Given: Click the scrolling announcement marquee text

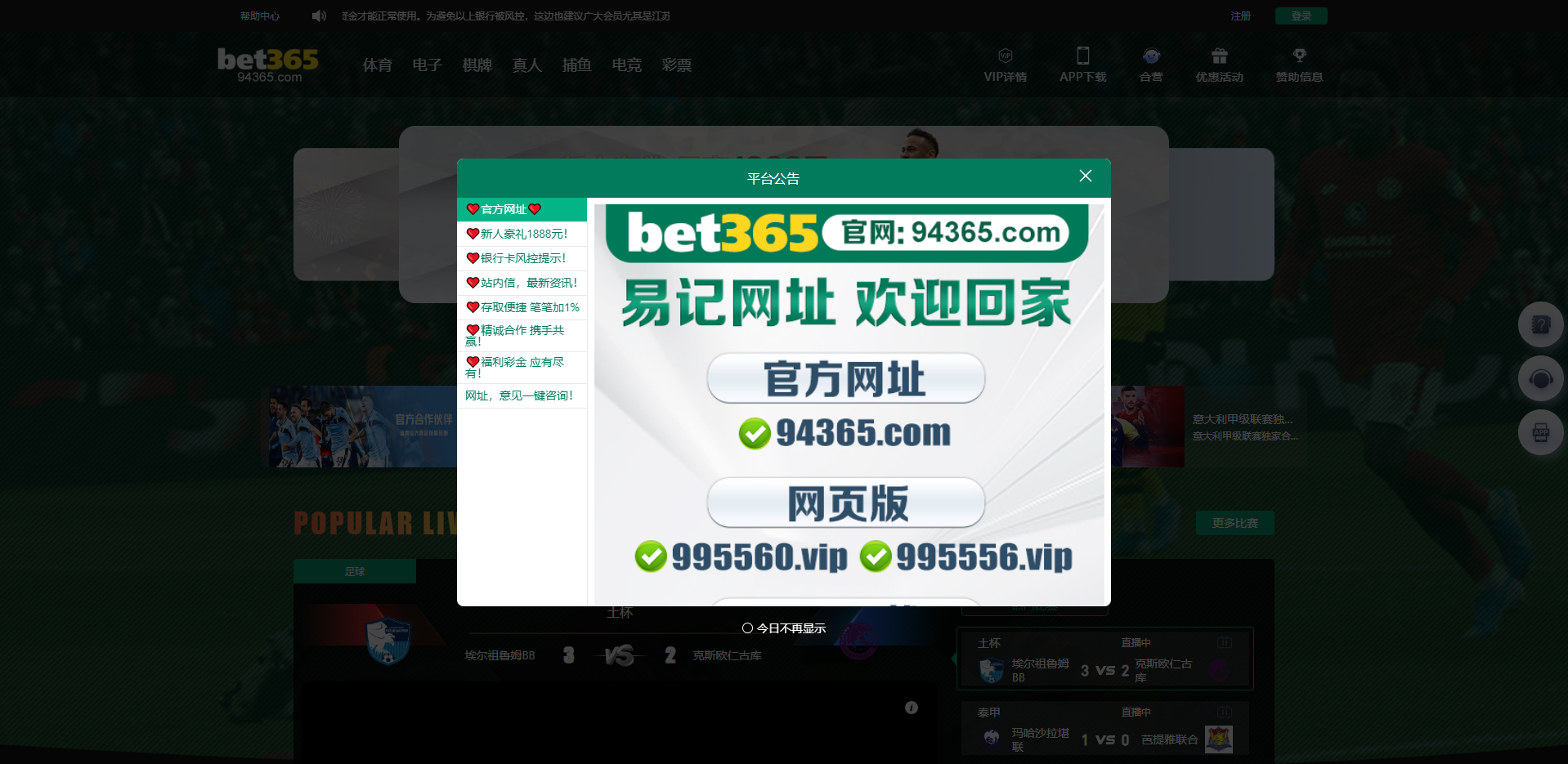Looking at the screenshot, I should [x=506, y=16].
